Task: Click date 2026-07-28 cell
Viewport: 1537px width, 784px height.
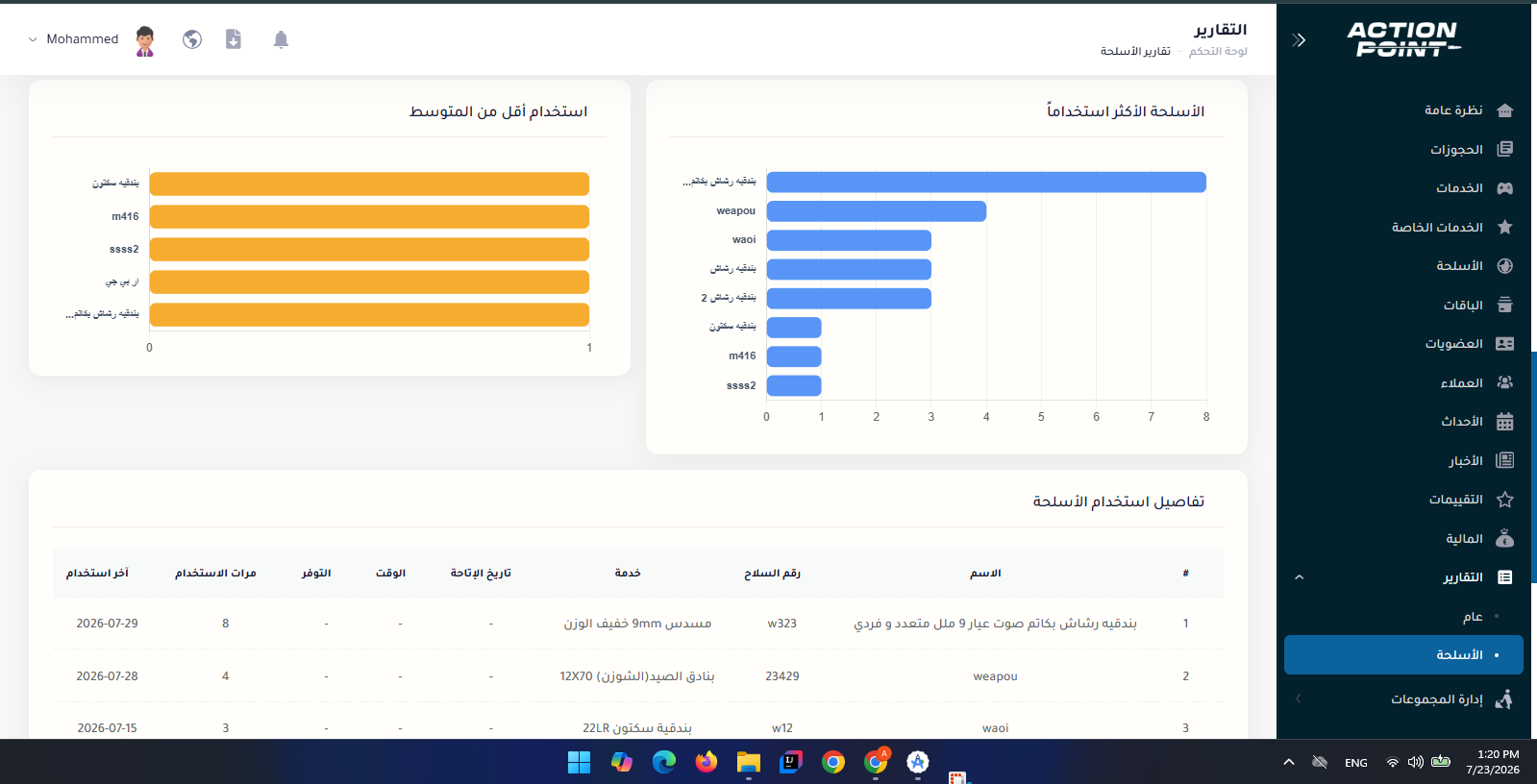Action: point(108,676)
